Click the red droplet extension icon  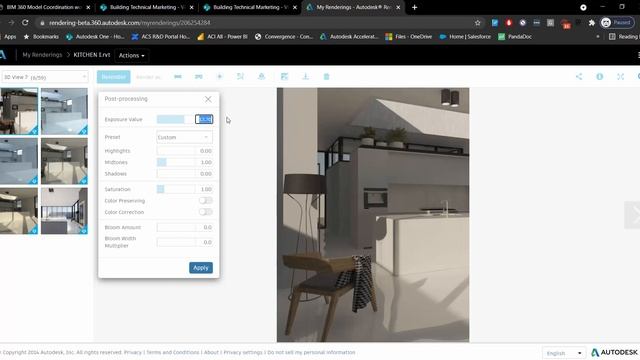point(509,23)
